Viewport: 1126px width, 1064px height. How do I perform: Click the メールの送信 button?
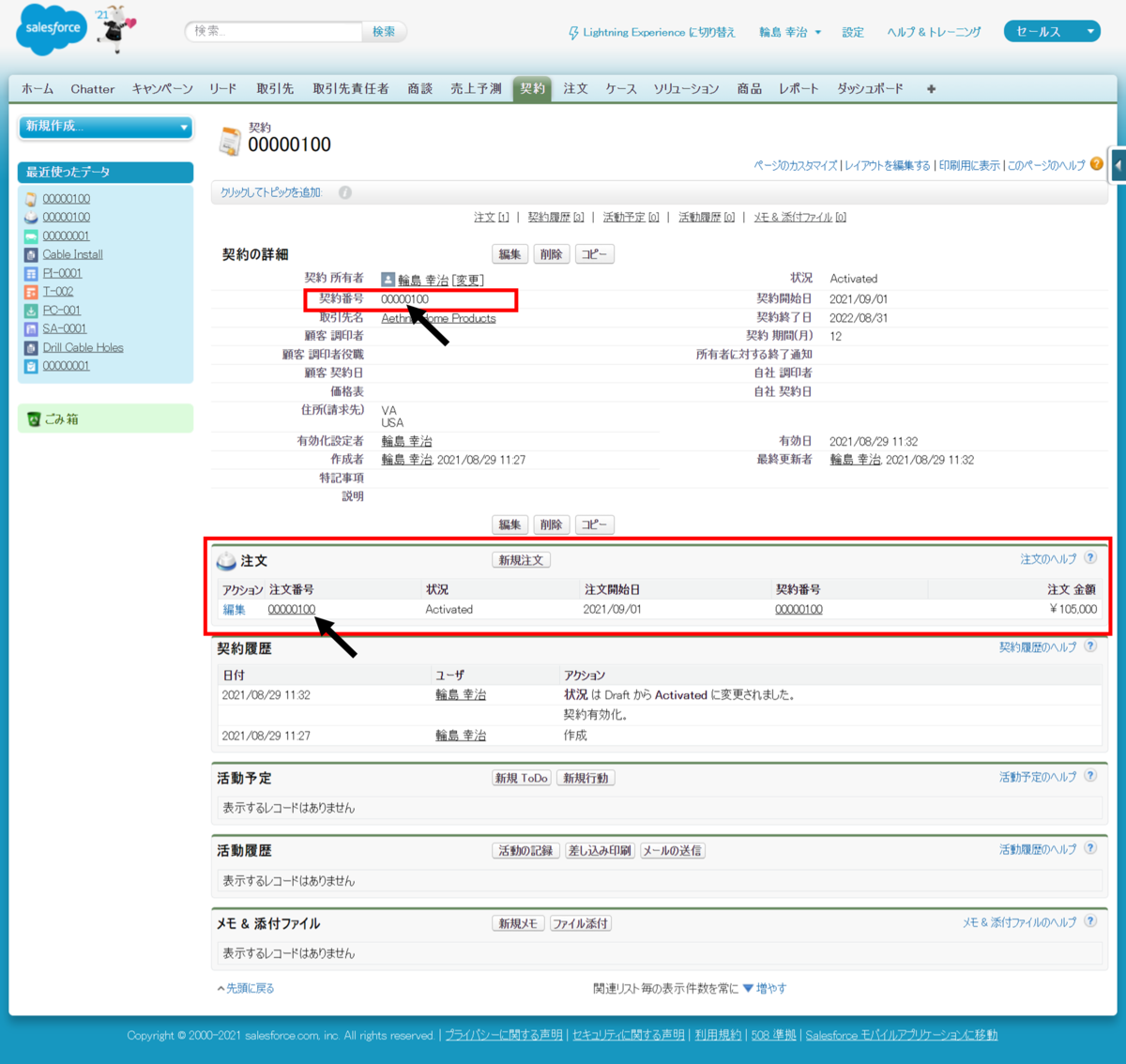[x=672, y=851]
